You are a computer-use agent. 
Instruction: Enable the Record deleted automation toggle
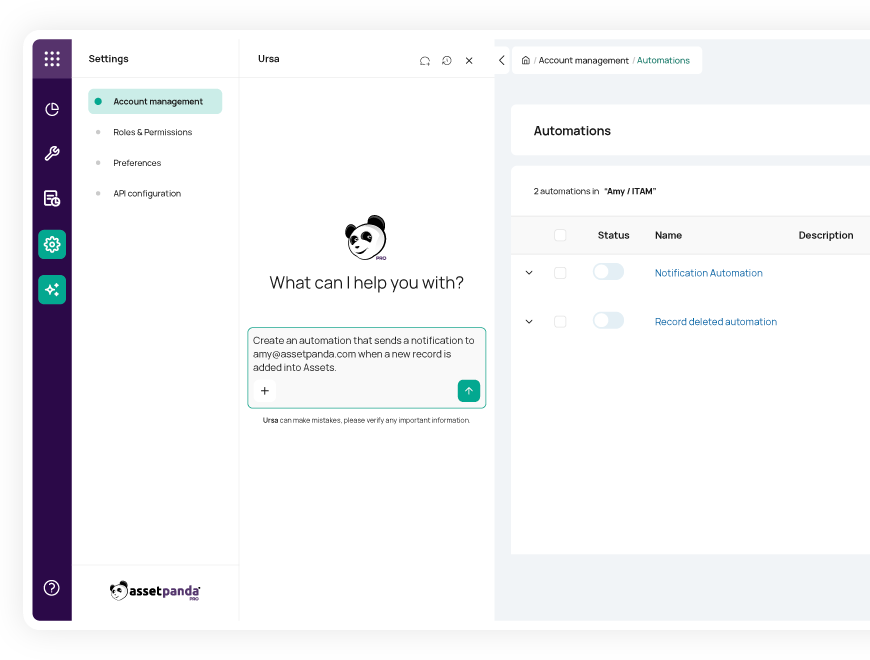pyautogui.click(x=608, y=321)
